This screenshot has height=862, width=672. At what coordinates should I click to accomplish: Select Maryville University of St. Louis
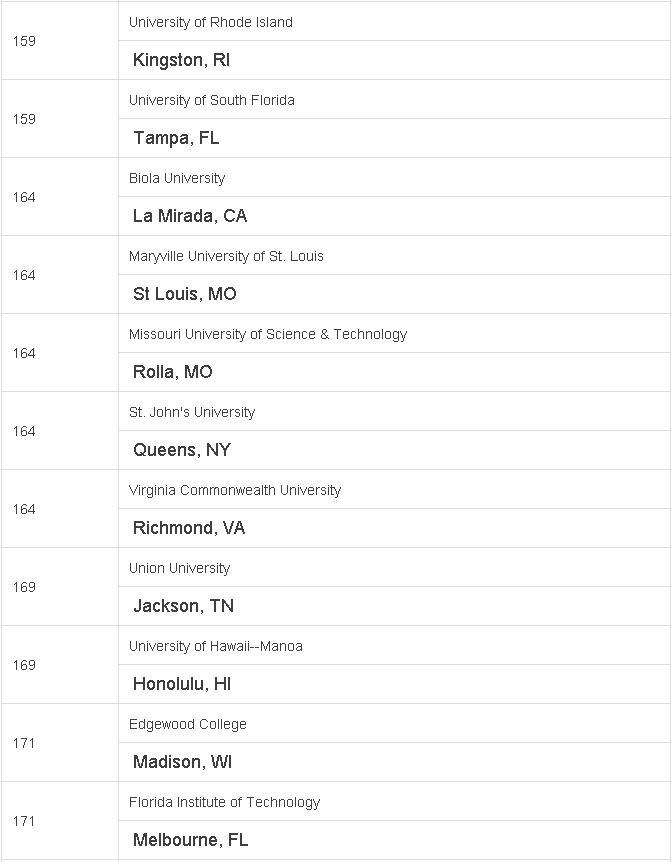(226, 257)
